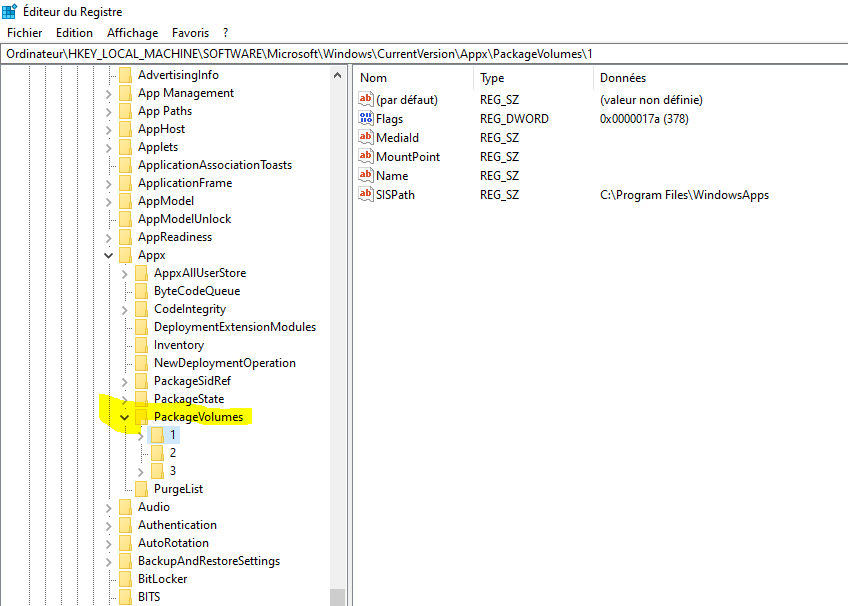Click REG_SZ type in MountPoint row
Image resolution: width=848 pixels, height=606 pixels.
tap(499, 157)
